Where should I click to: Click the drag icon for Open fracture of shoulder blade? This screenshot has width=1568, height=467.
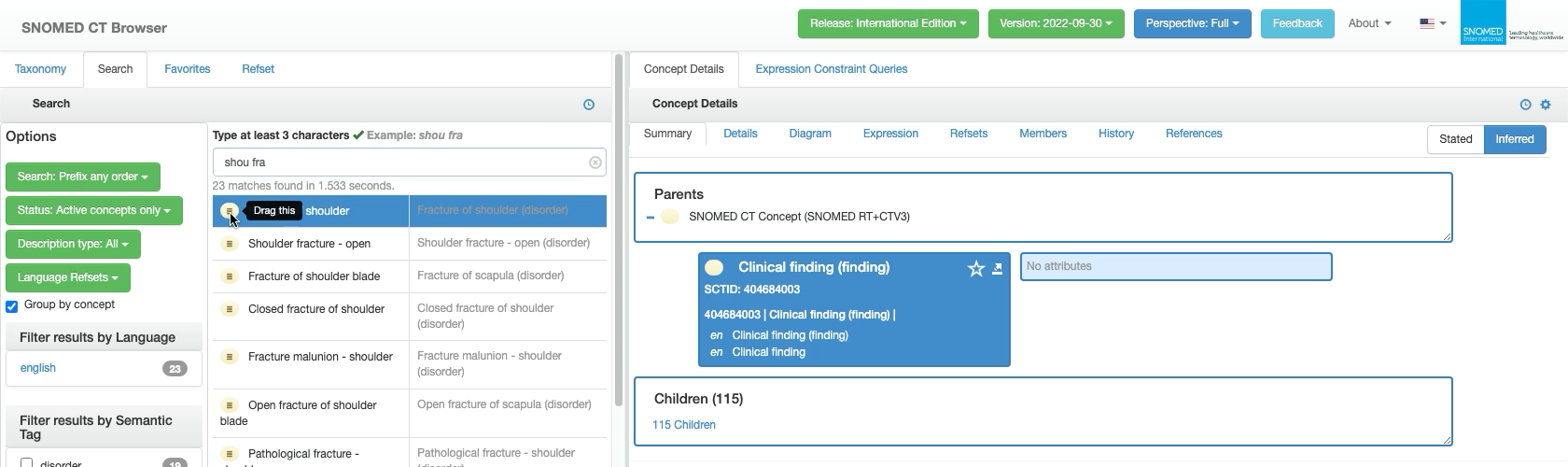pos(230,405)
